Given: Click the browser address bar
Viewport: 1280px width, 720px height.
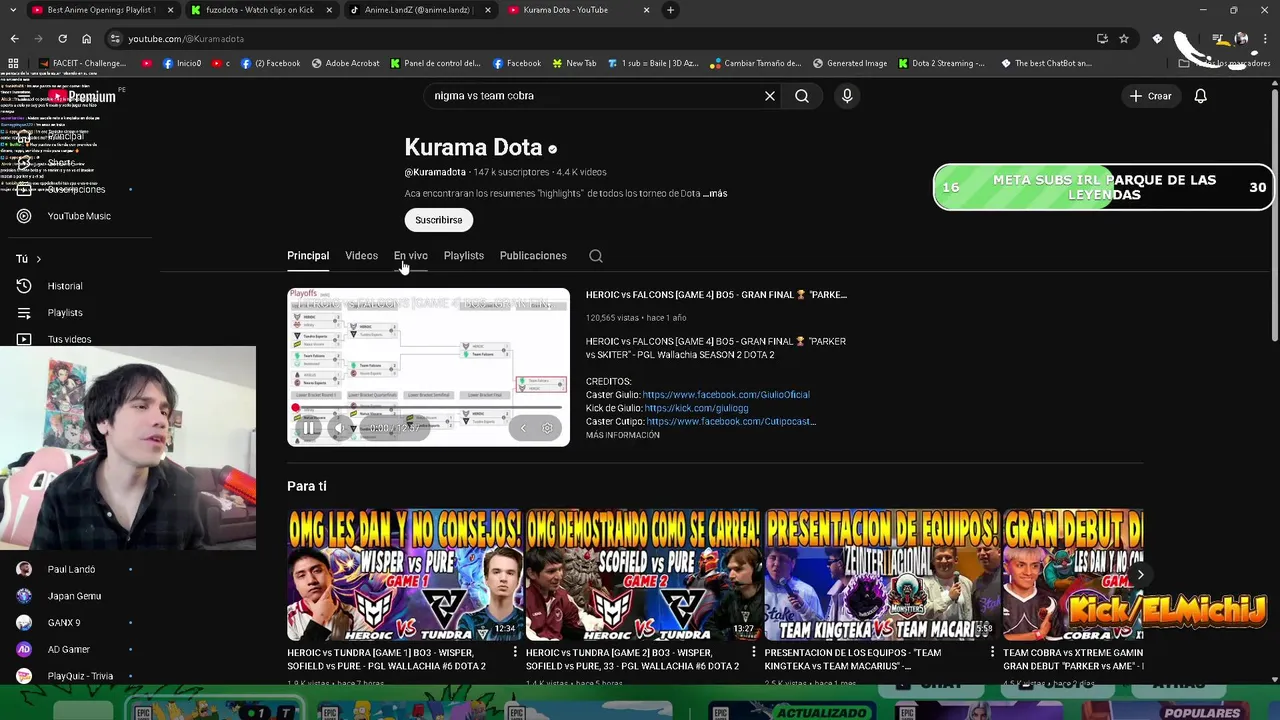Looking at the screenshot, I should pyautogui.click(x=600, y=38).
